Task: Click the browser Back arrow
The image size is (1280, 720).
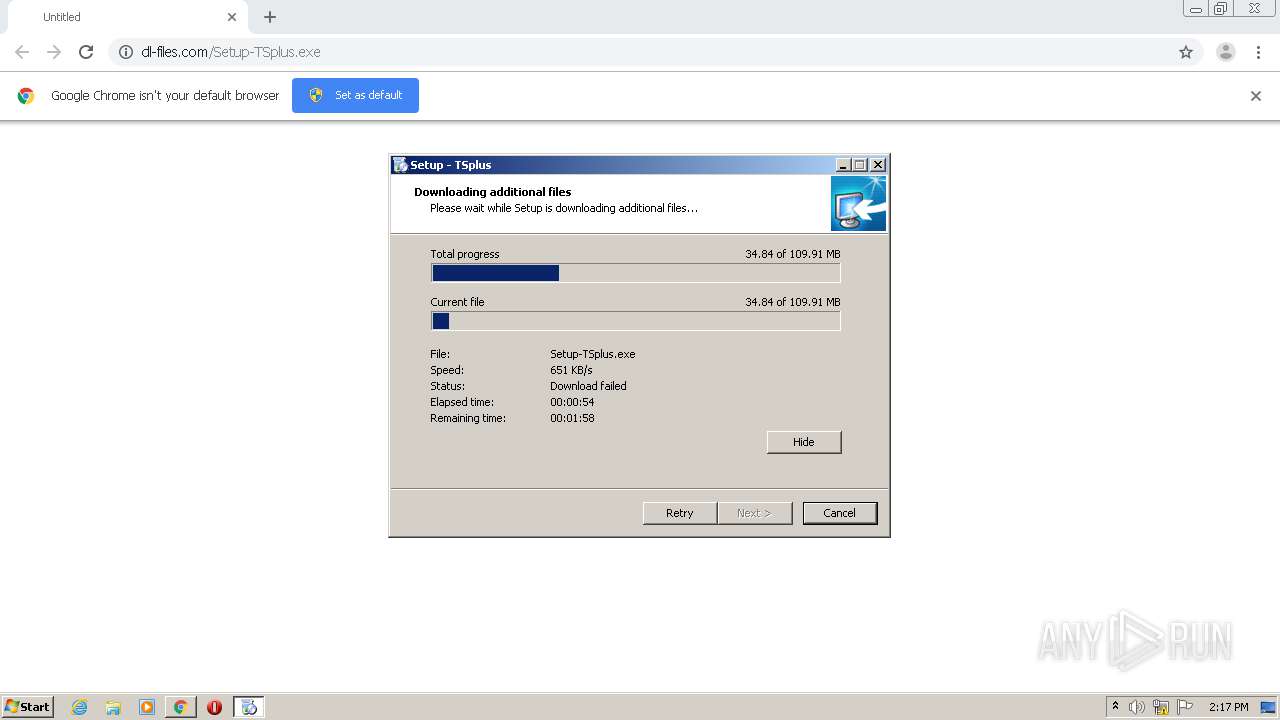Action: (x=22, y=52)
